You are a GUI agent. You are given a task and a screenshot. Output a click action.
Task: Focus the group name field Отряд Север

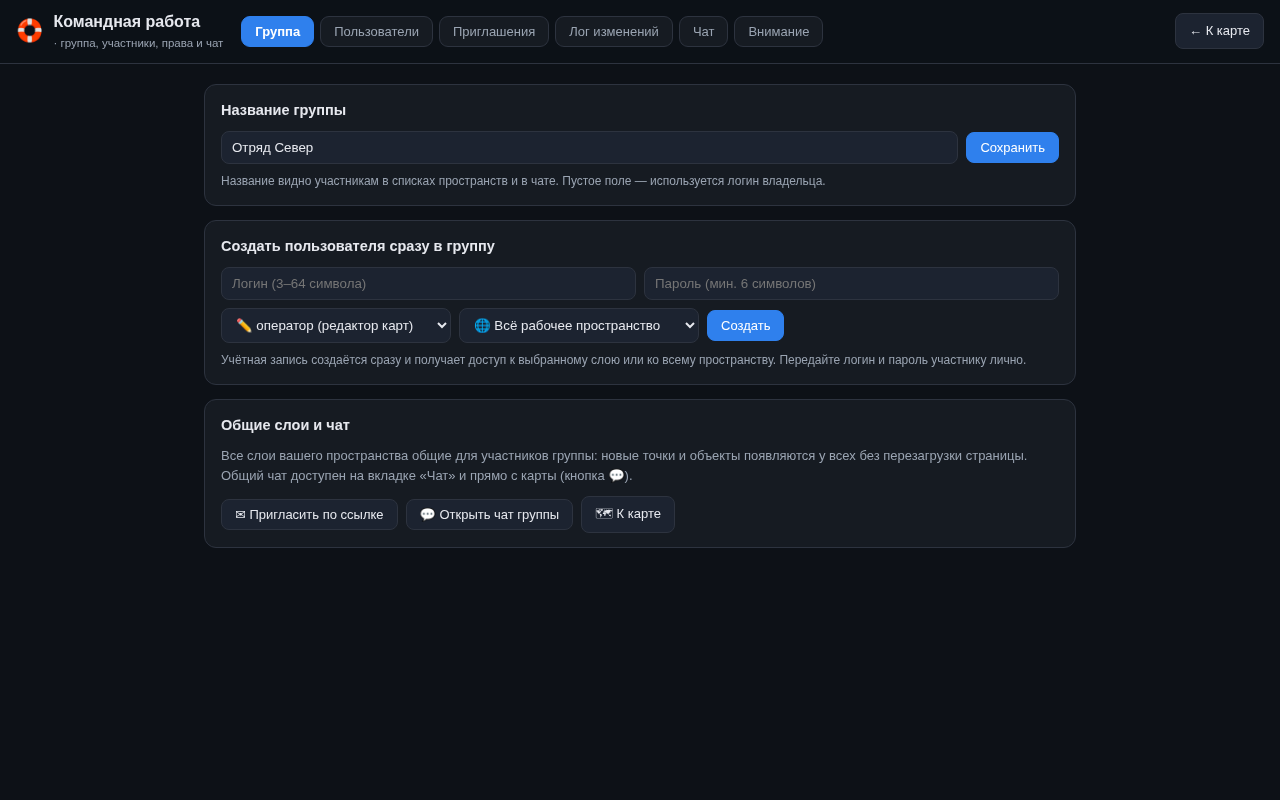coord(589,147)
